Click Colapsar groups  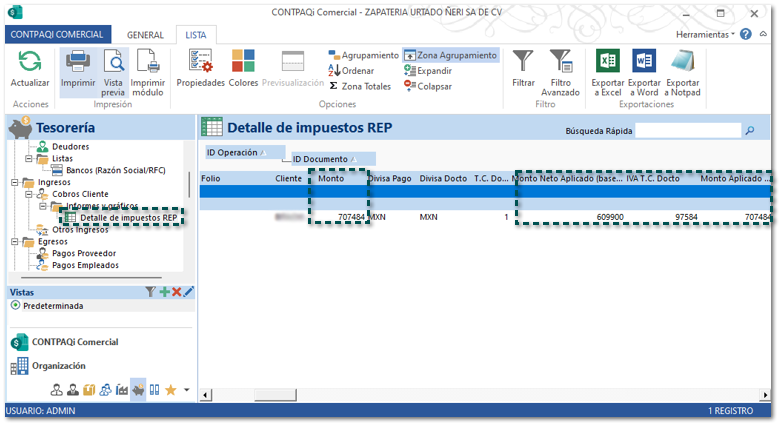tap(428, 86)
